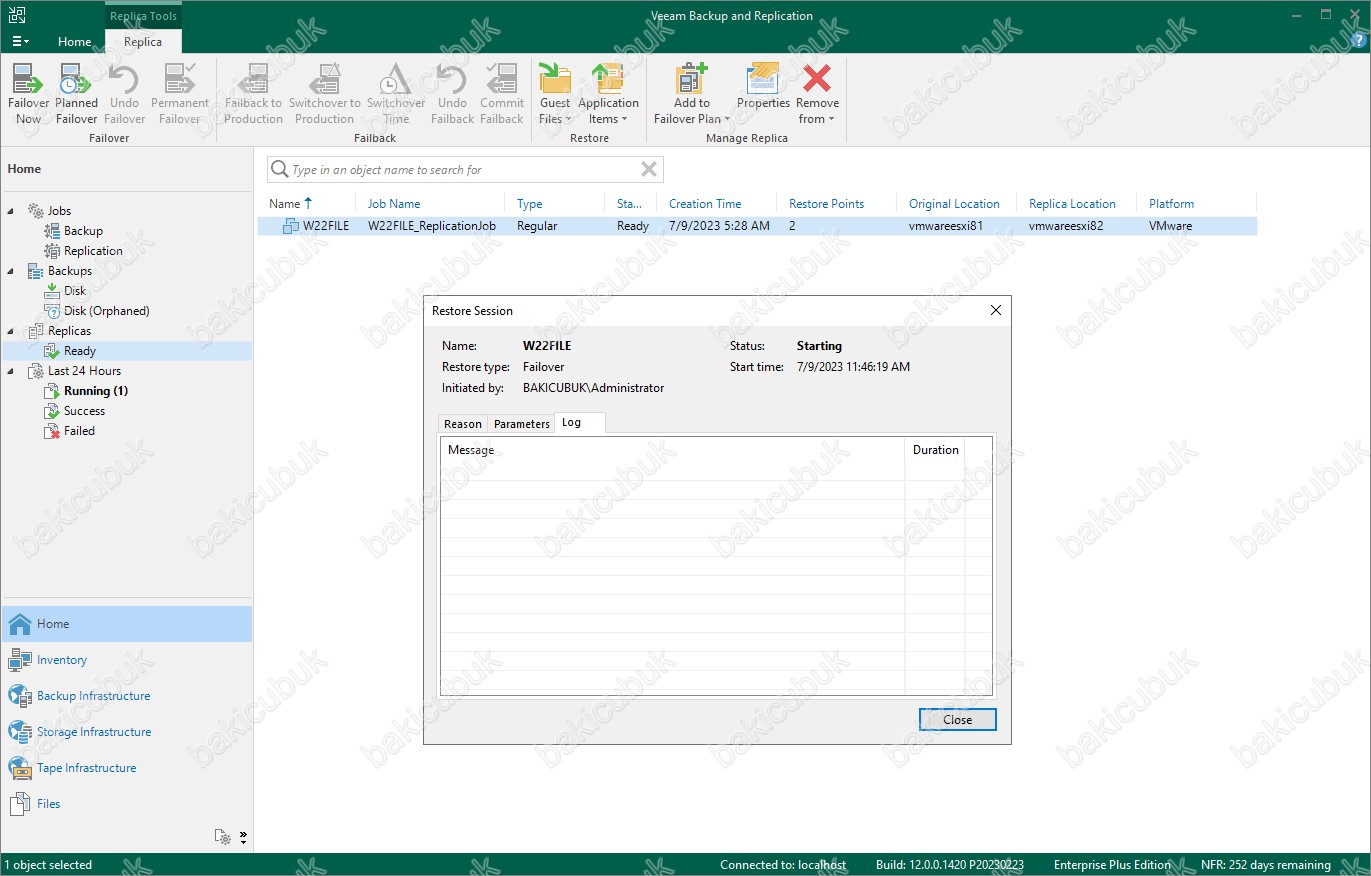Open the Tape Infrastructure view
The height and width of the screenshot is (876, 1371).
(x=126, y=768)
